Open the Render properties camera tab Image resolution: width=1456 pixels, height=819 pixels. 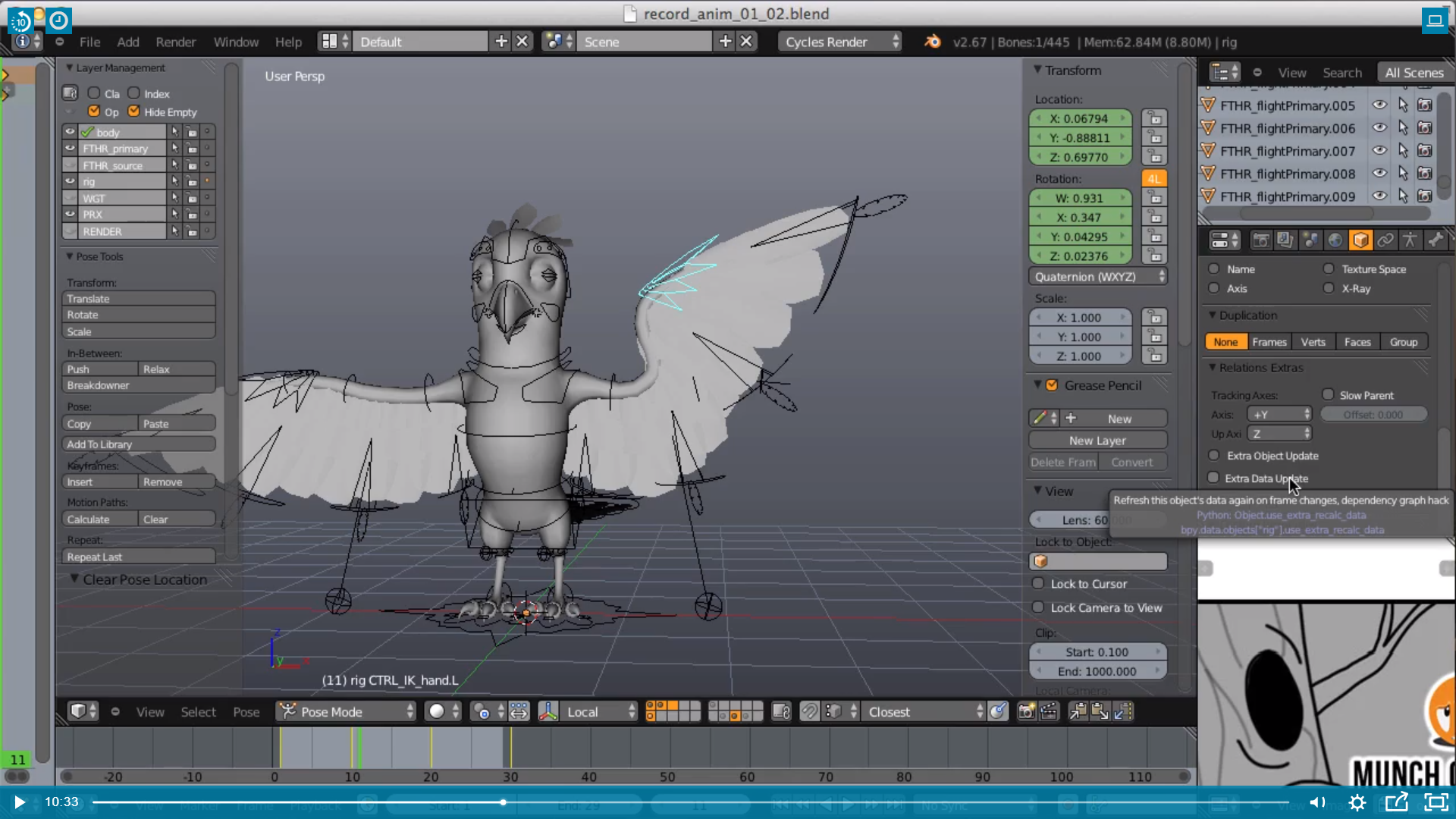(x=1260, y=240)
